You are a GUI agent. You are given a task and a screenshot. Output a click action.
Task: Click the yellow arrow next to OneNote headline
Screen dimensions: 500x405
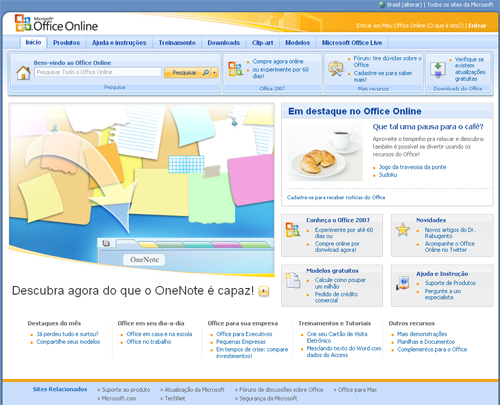click(264, 291)
